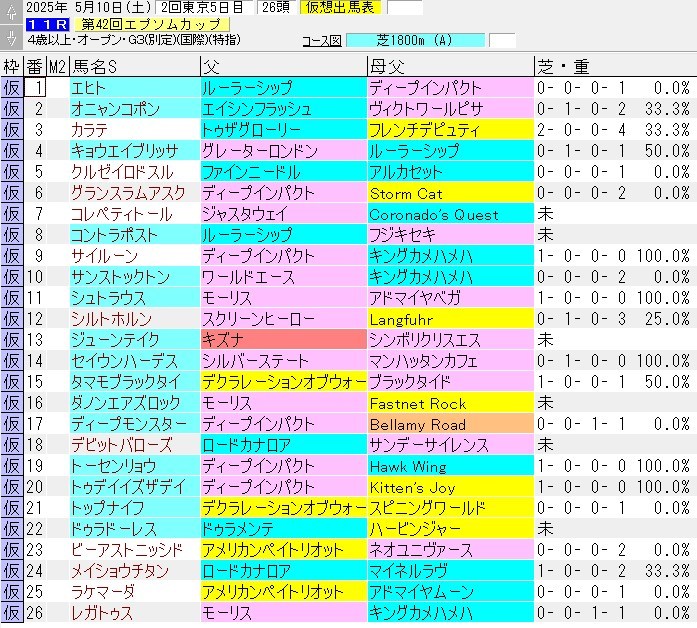Click the blank box next to 芝1800m course field
Screen dimensions: 697x628
click(502, 40)
